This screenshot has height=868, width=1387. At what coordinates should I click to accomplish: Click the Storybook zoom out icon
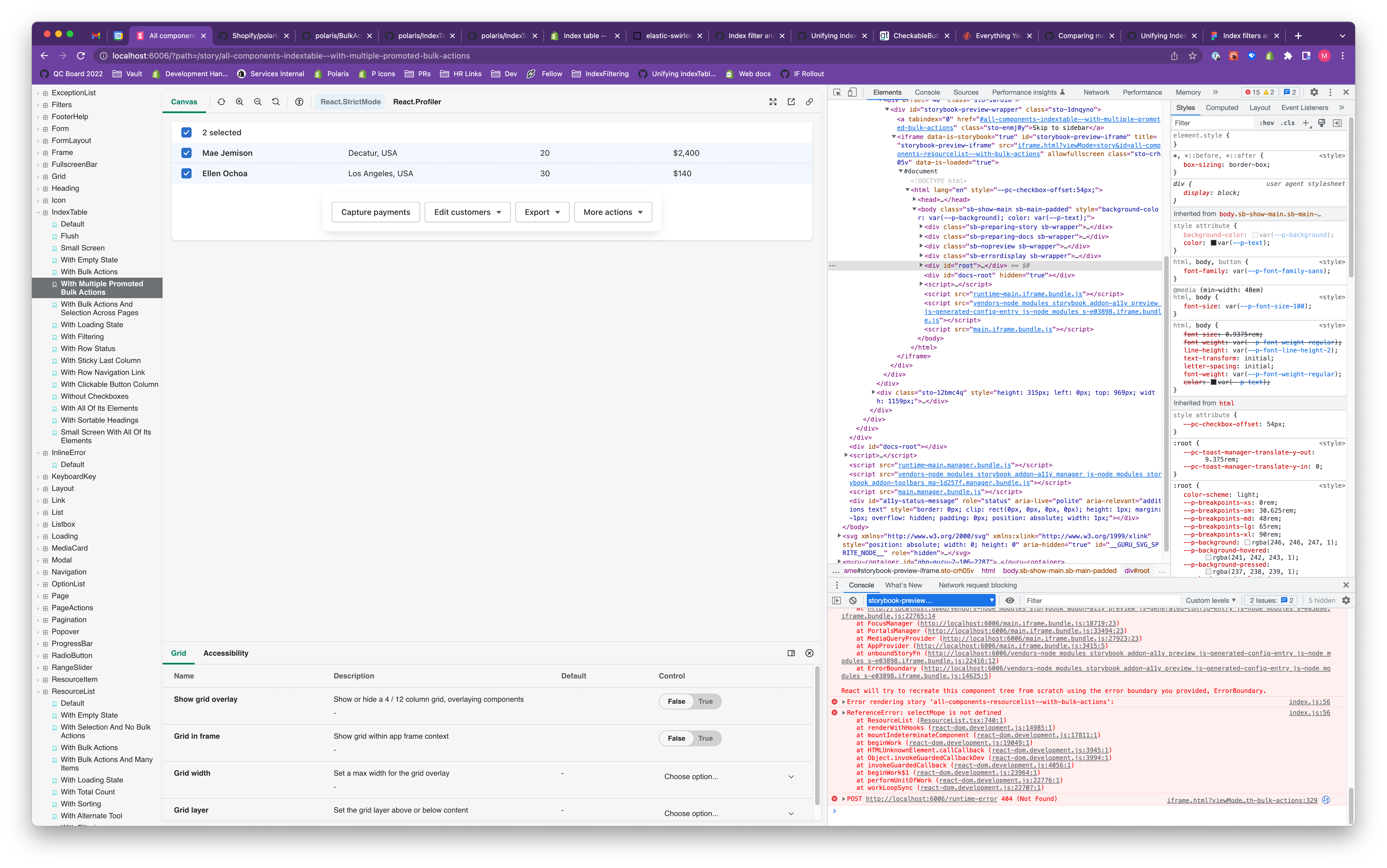click(258, 102)
